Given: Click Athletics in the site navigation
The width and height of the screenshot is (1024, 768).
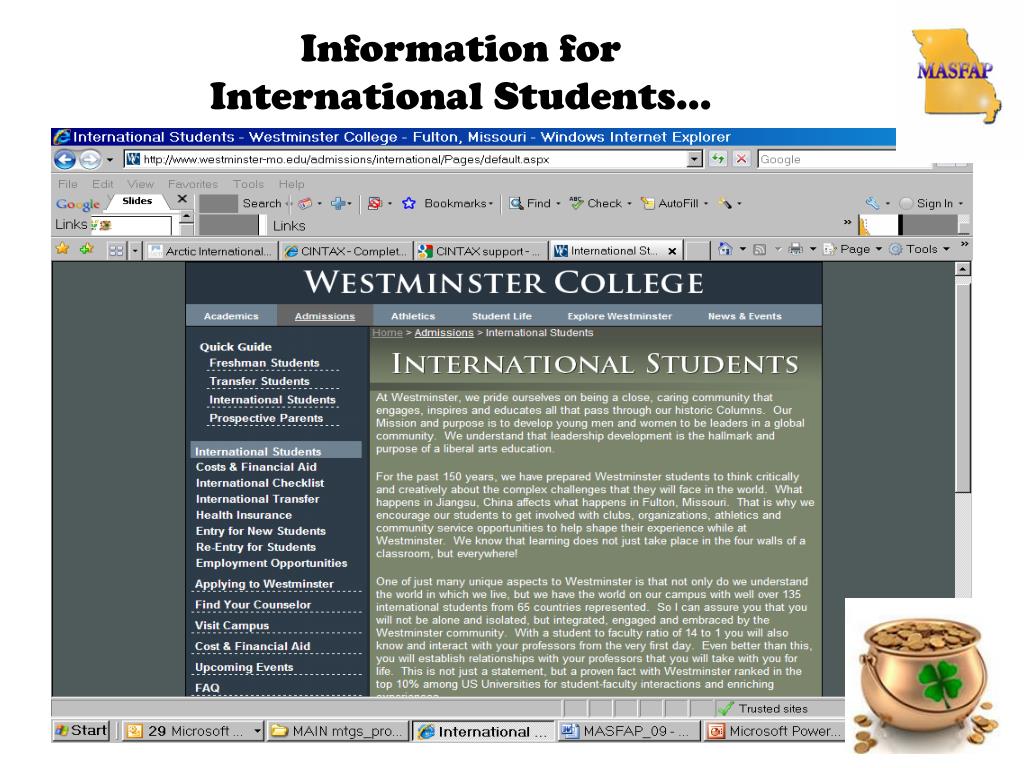Looking at the screenshot, I should tap(413, 316).
